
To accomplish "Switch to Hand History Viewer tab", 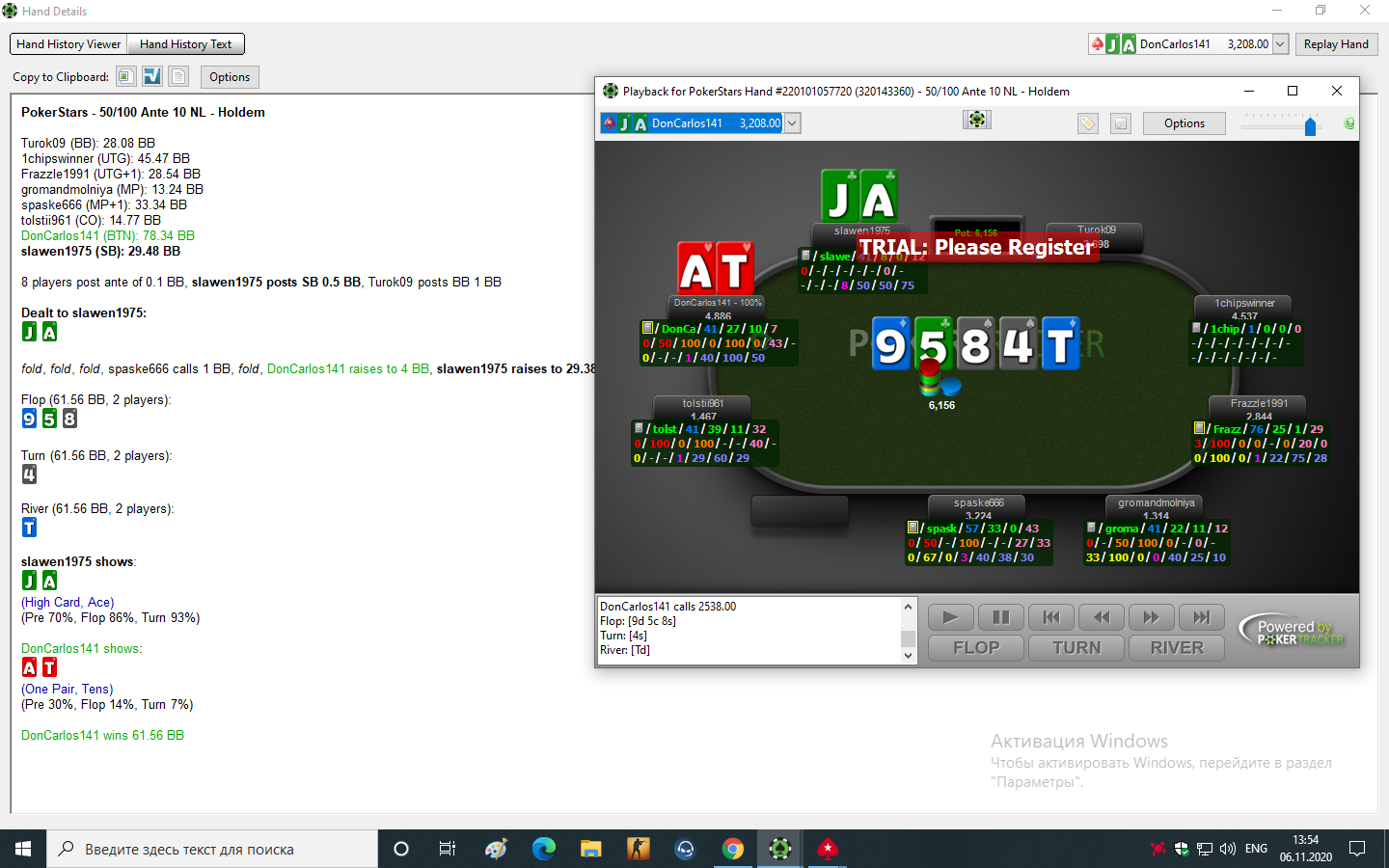I will click(68, 44).
